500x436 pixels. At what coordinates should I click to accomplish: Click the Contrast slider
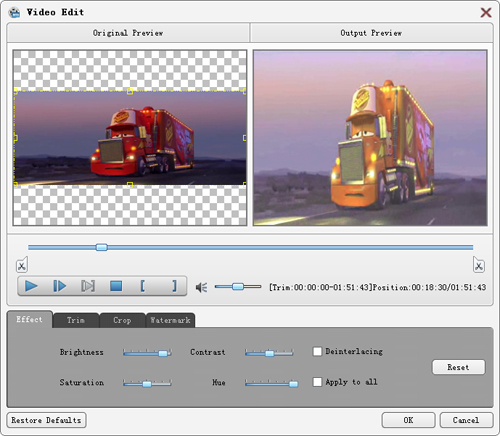click(269, 353)
